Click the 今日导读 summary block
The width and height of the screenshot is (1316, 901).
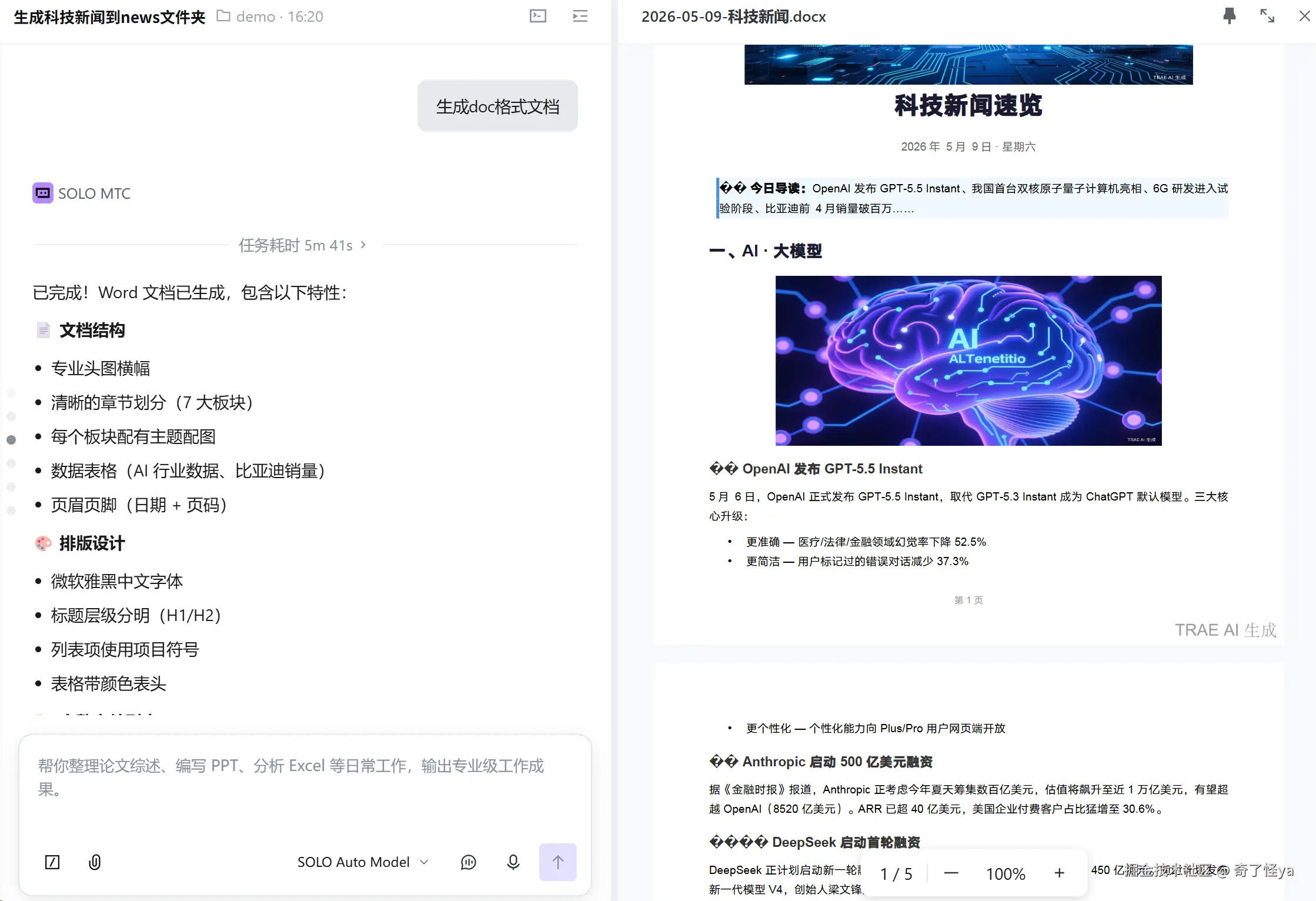(x=973, y=198)
